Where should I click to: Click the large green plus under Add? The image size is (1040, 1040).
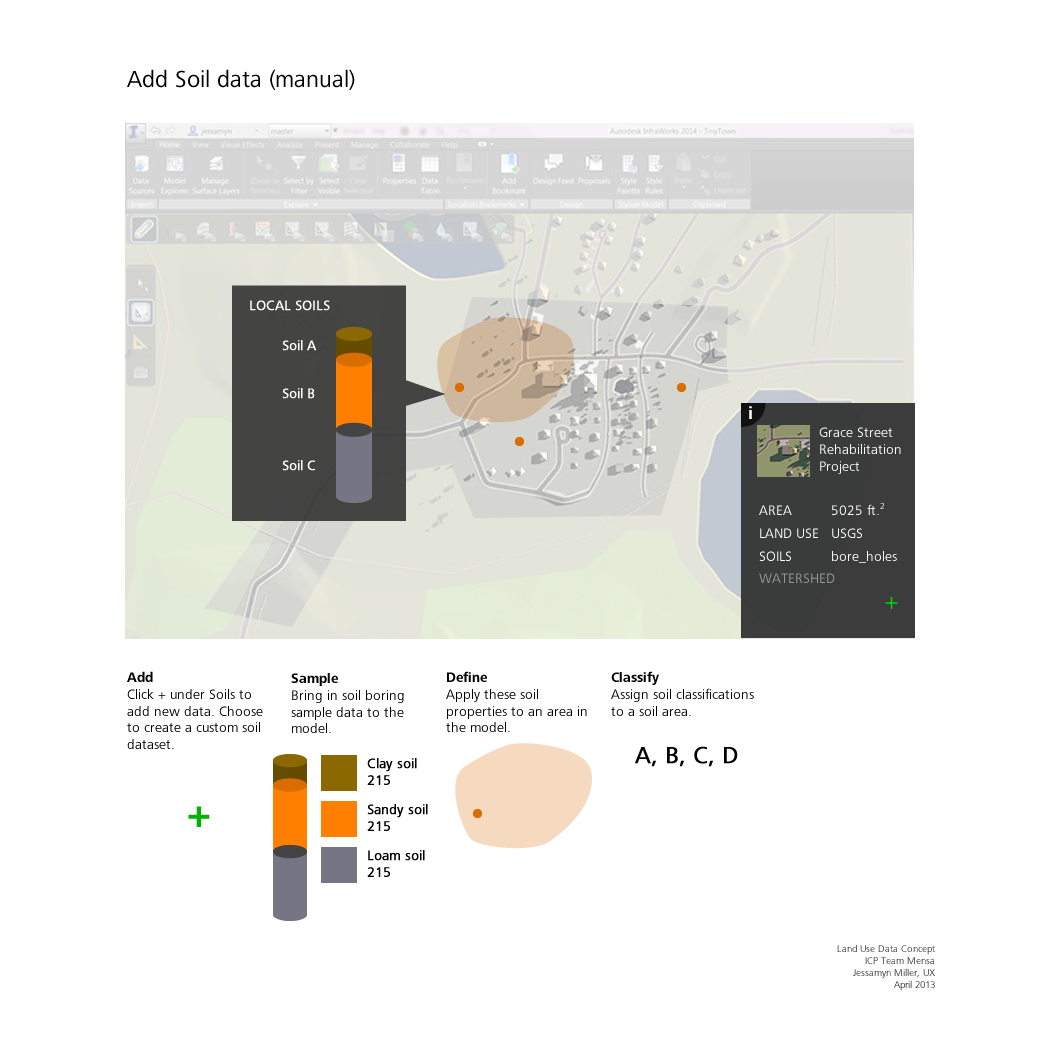point(198,816)
